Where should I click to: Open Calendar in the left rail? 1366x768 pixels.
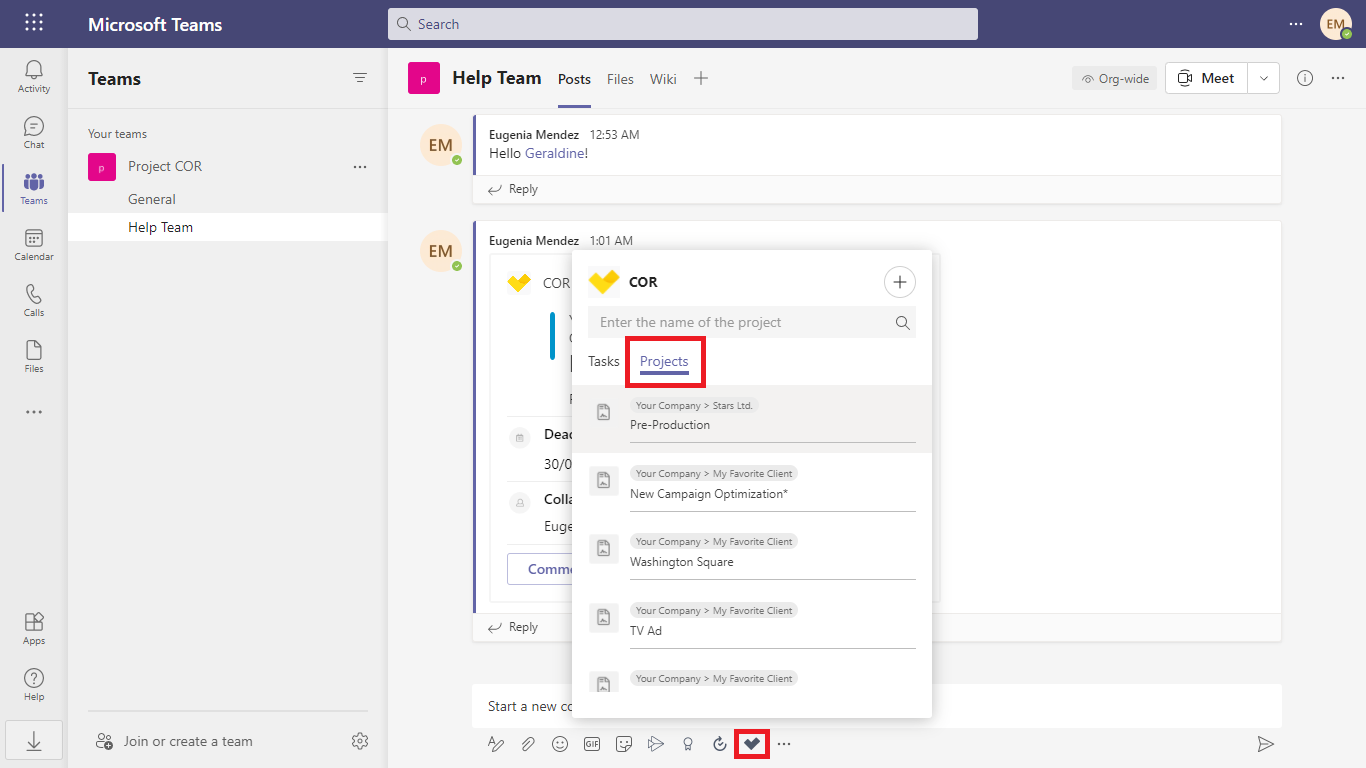click(x=34, y=245)
